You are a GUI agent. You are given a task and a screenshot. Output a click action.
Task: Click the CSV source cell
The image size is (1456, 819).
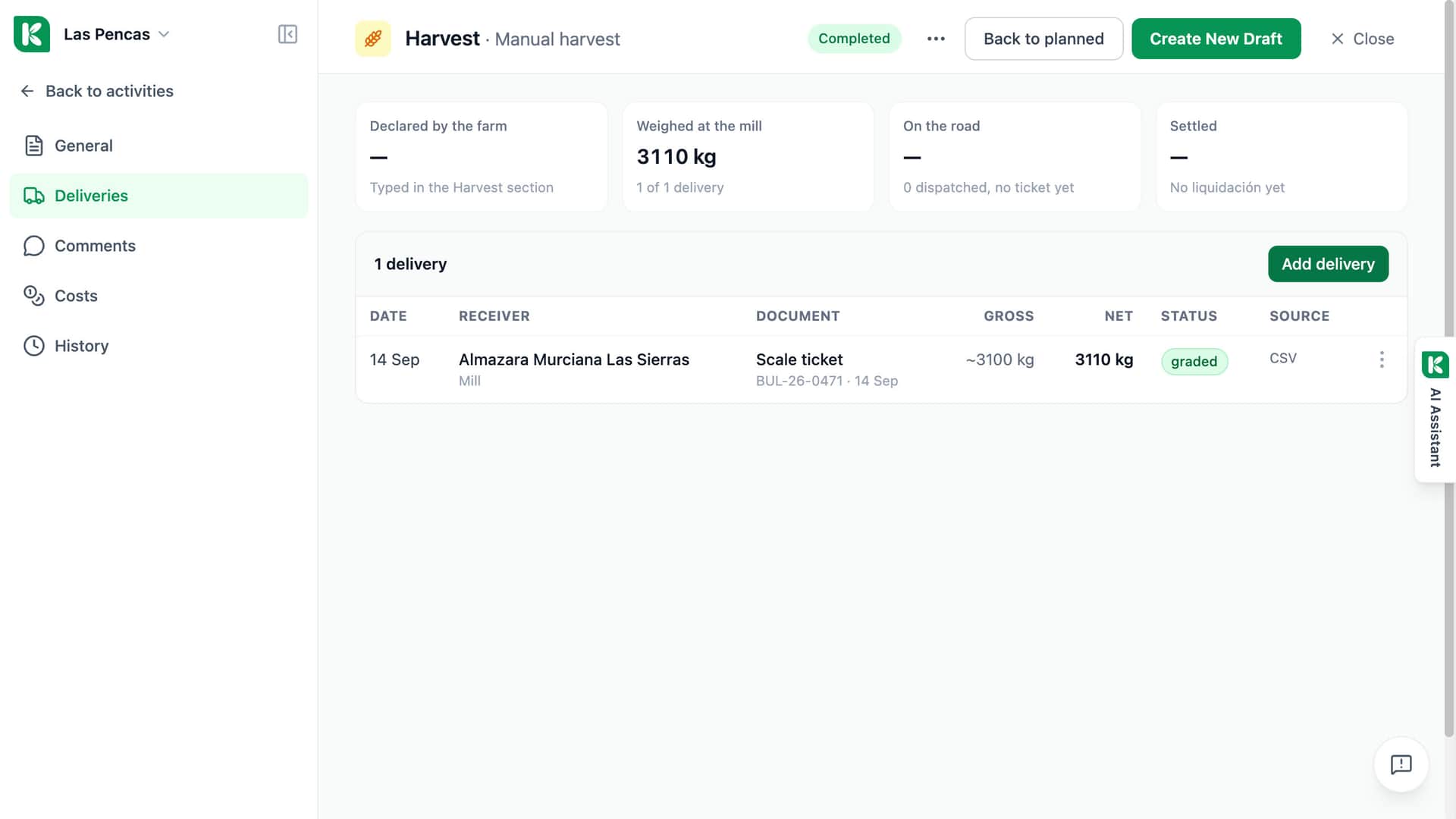(1282, 358)
